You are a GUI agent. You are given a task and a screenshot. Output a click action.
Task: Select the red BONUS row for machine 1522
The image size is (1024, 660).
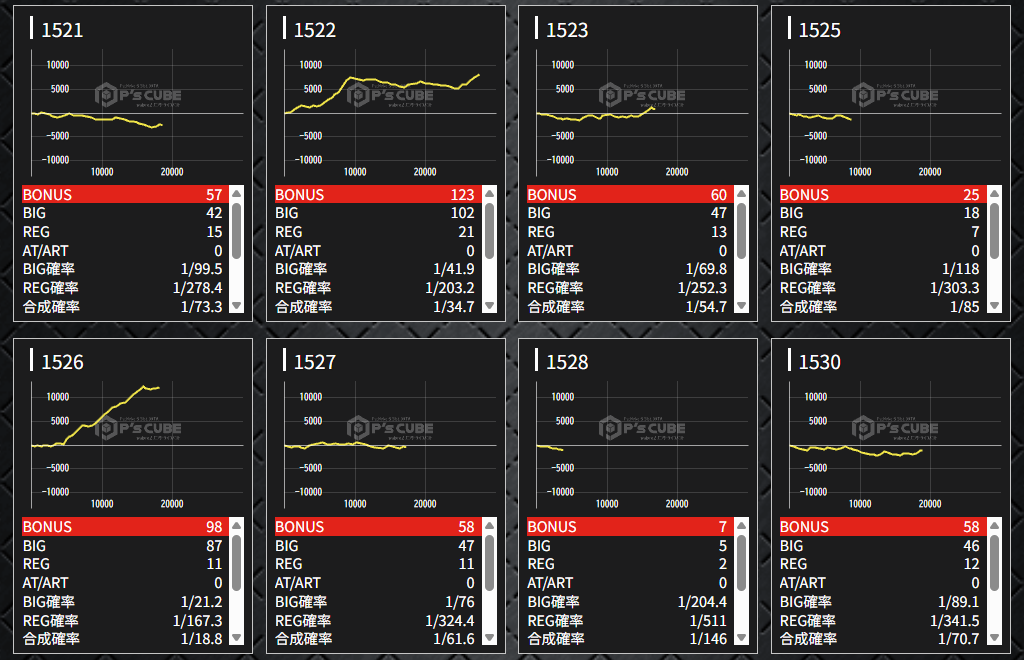click(375, 195)
